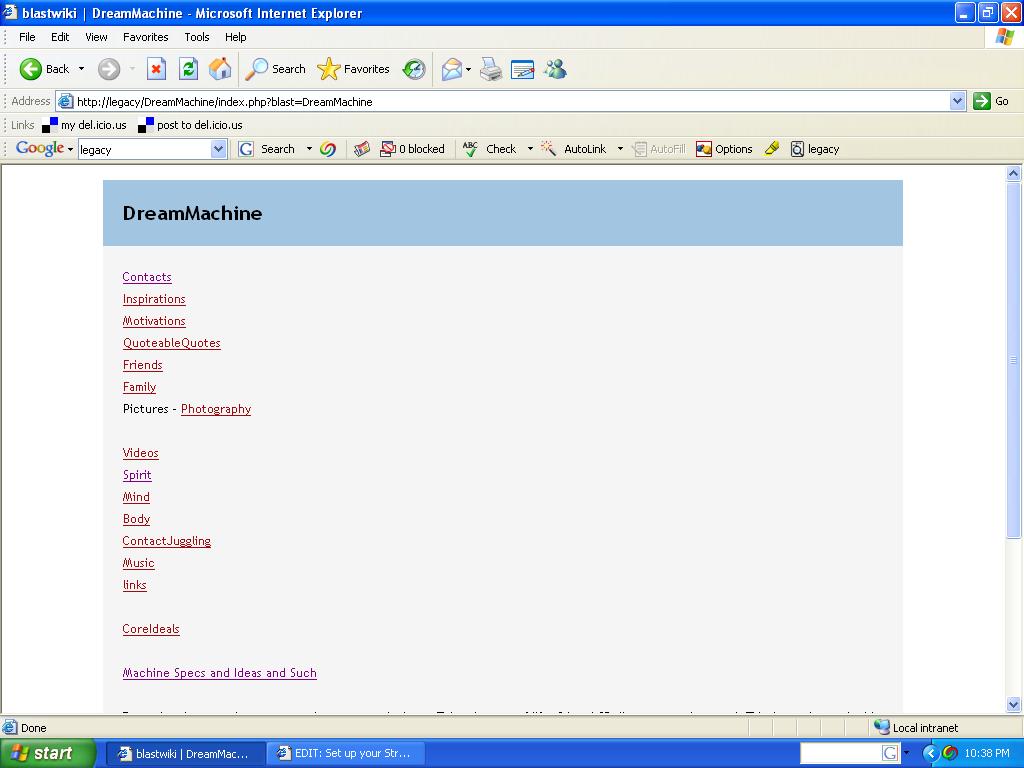The width and height of the screenshot is (1024, 768).
Task: Follow the Motivations link
Action: (x=154, y=321)
